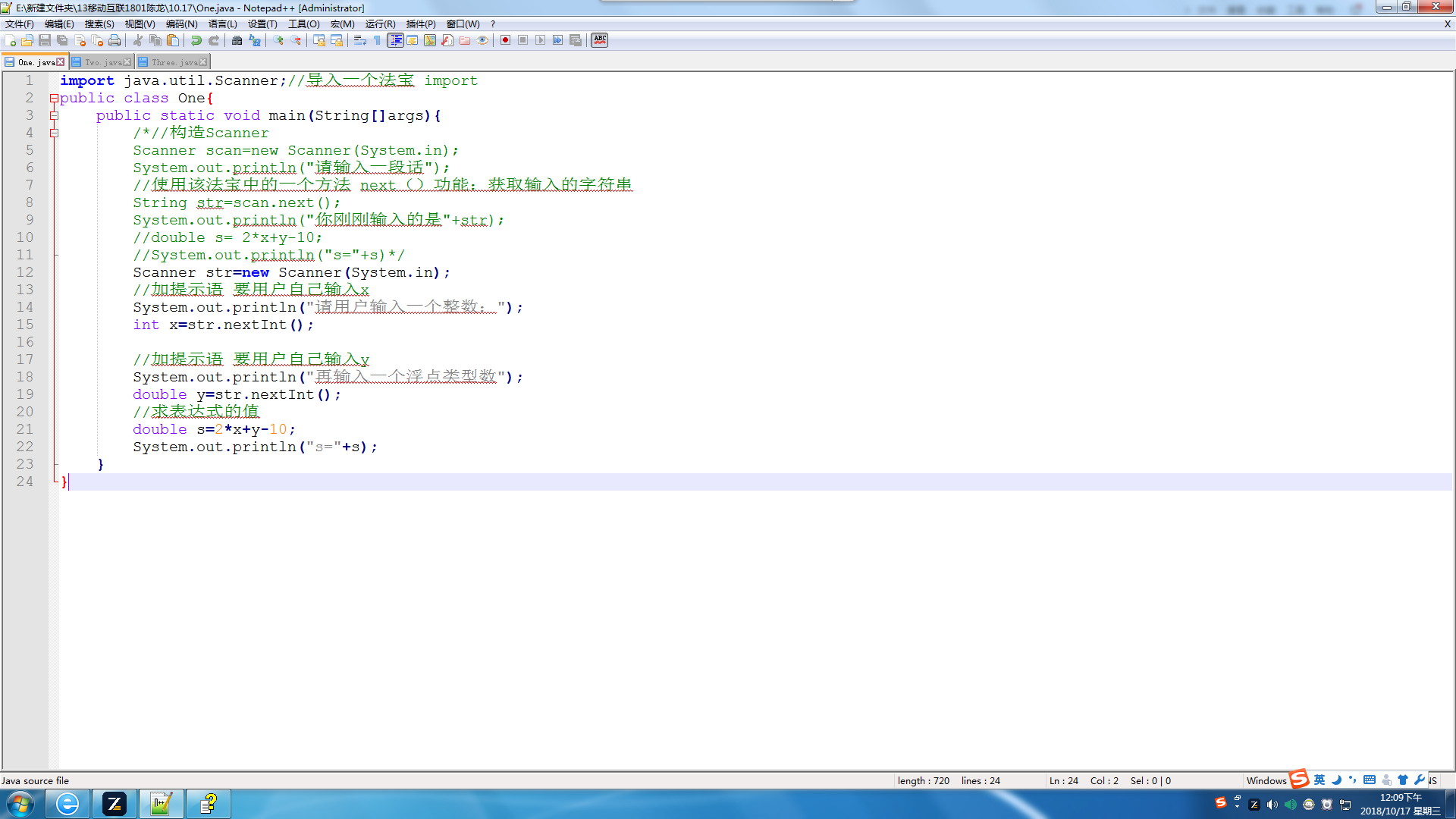Click the Windows line ending status field
The width and height of the screenshot is (1456, 819).
1266,780
